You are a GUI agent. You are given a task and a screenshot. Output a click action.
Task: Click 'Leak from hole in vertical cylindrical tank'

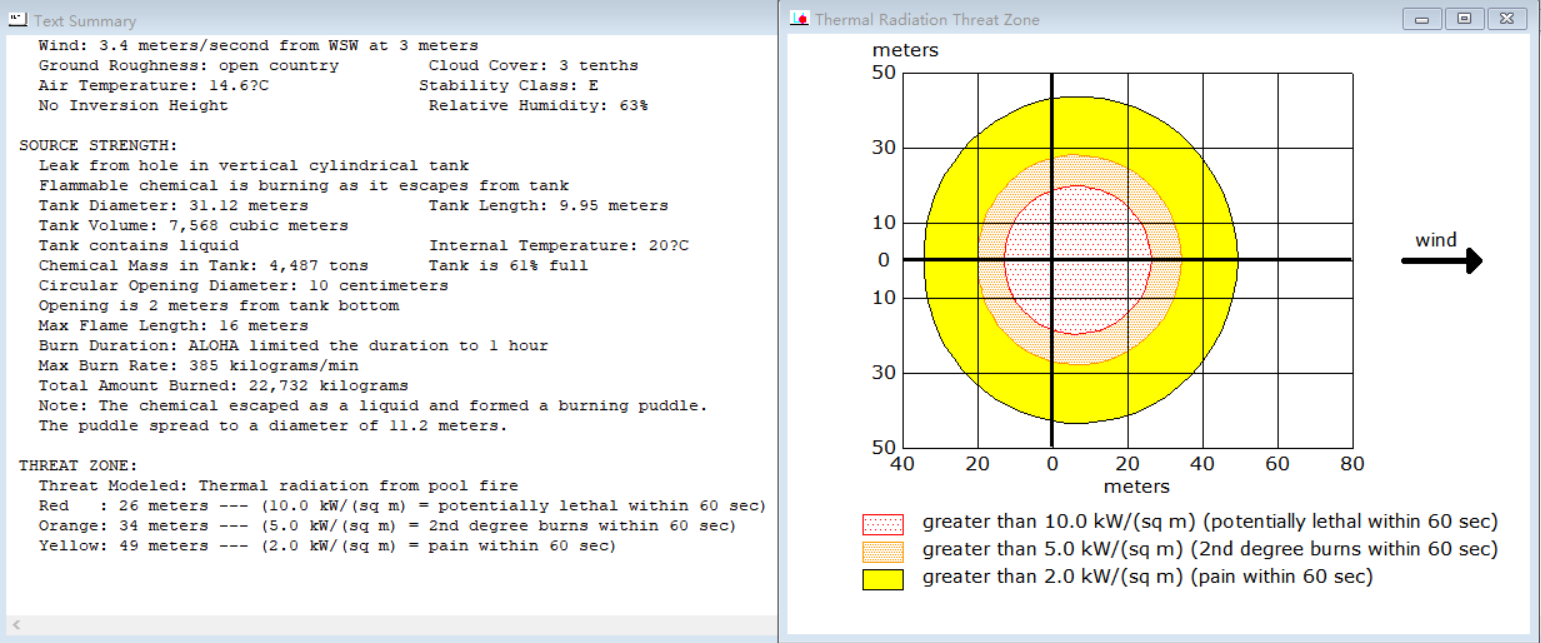[x=253, y=166]
